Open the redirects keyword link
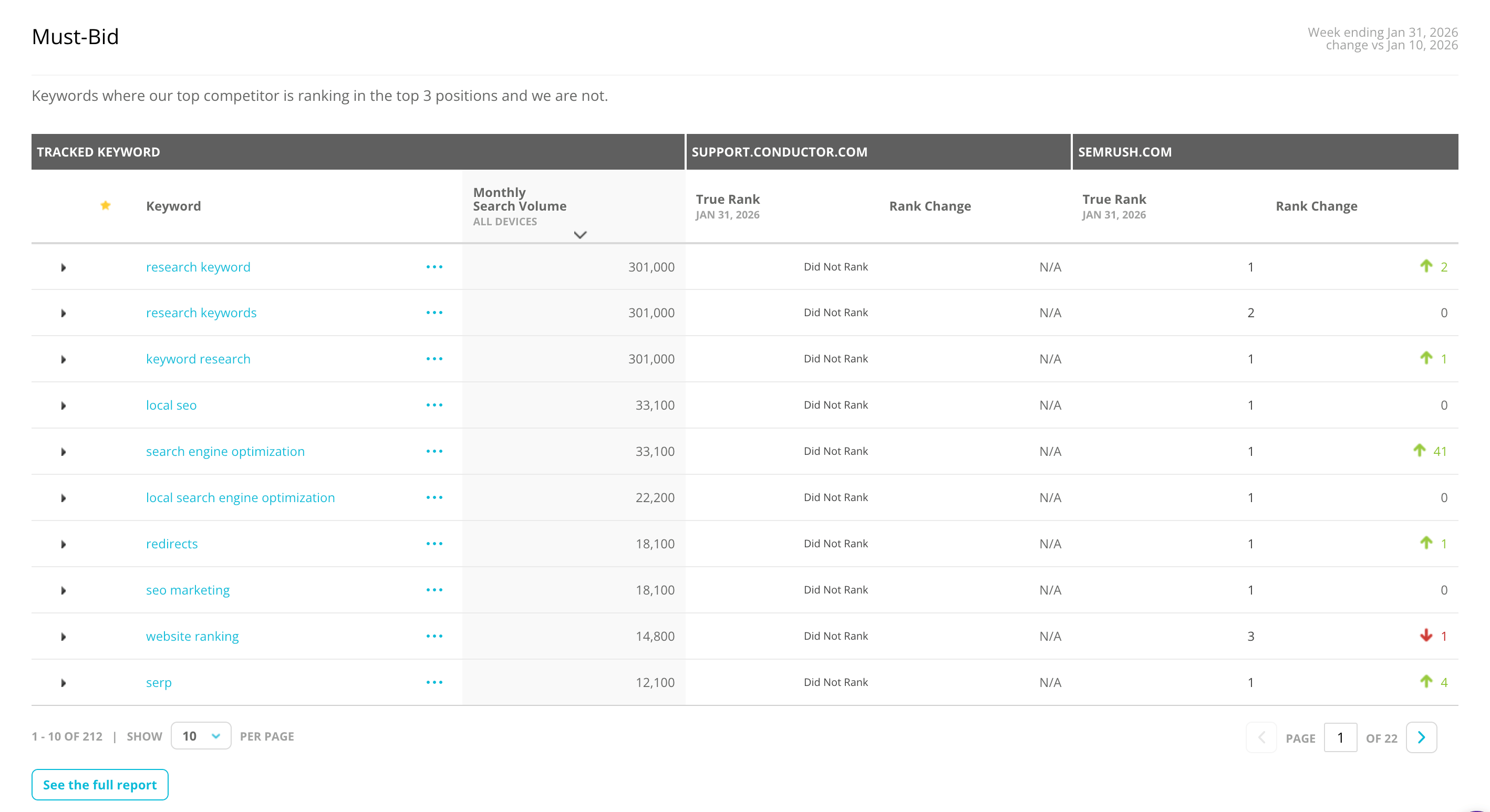The image size is (1490, 812). coord(172,544)
